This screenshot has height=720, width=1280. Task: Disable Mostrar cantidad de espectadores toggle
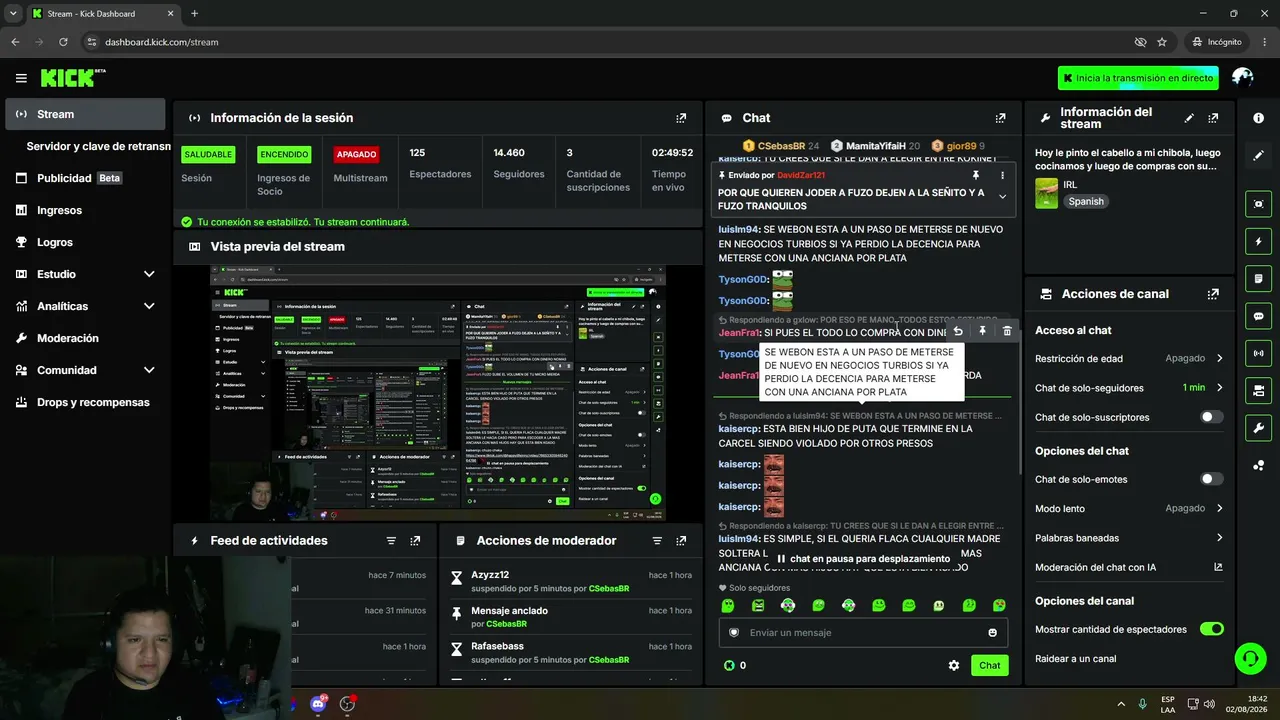point(1211,629)
